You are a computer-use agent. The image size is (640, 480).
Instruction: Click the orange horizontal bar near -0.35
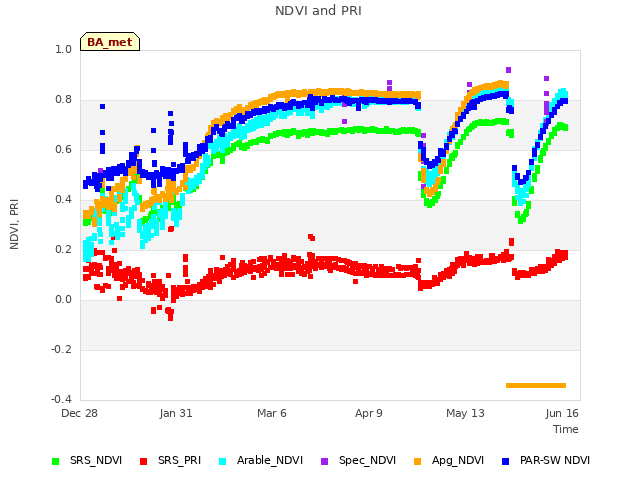(x=536, y=385)
